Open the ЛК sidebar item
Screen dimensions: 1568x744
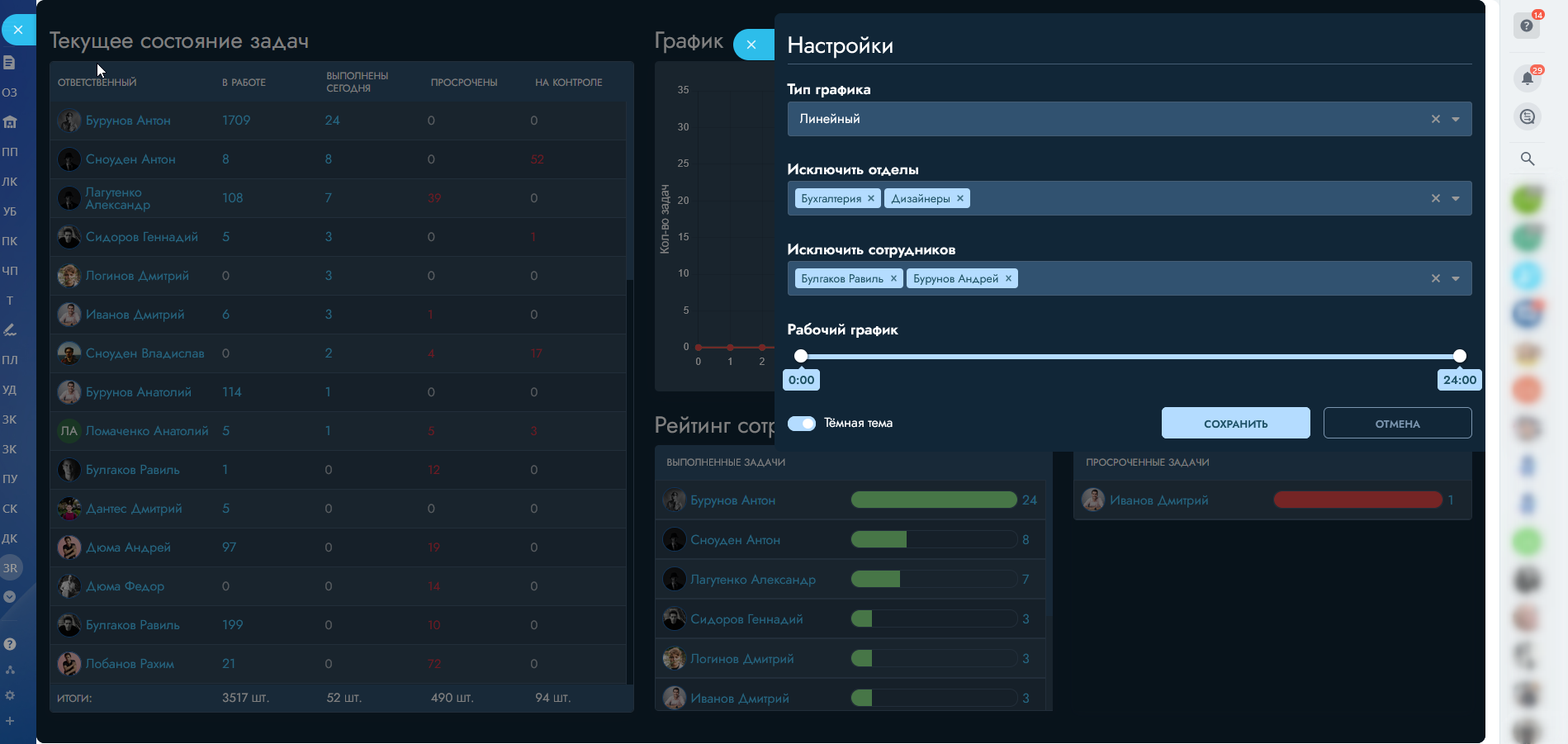click(10, 182)
